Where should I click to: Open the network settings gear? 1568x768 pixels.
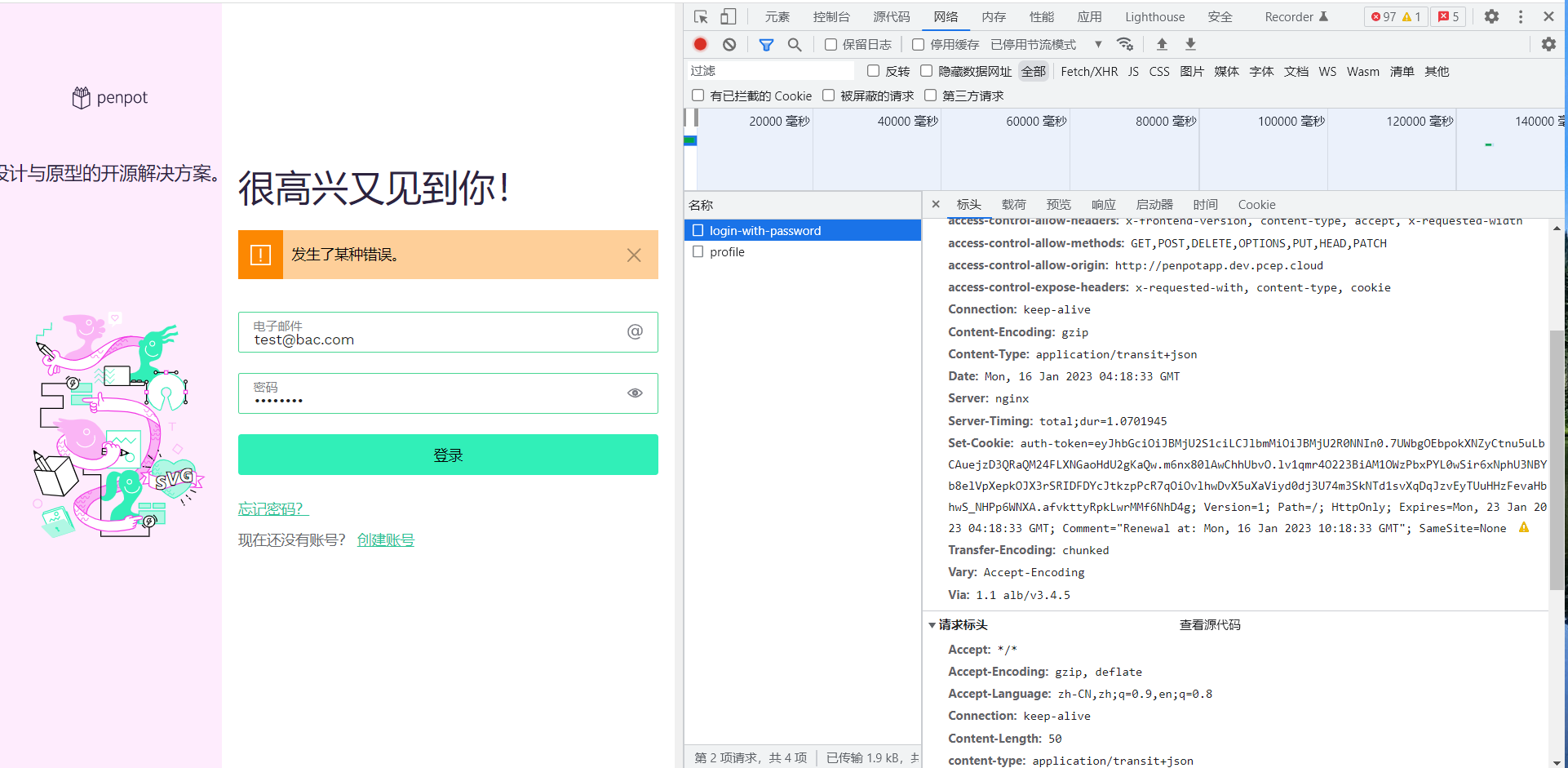pyautogui.click(x=1548, y=44)
